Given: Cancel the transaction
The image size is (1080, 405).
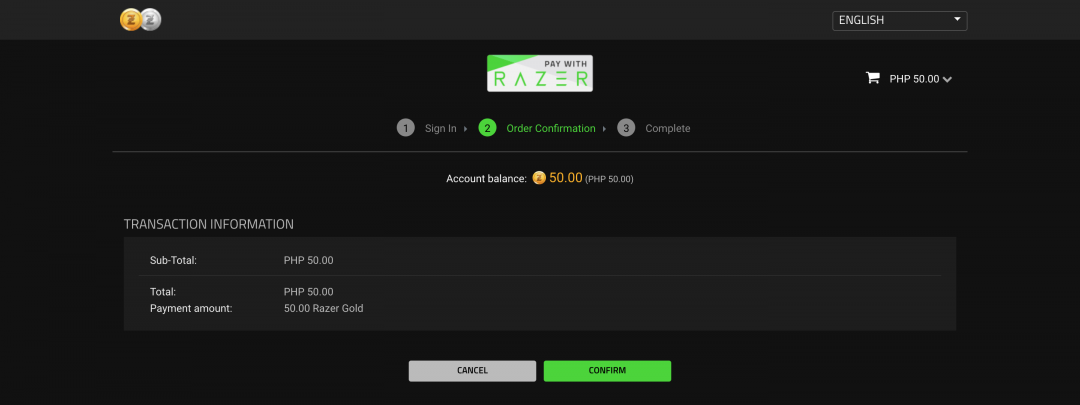Looking at the screenshot, I should [x=472, y=371].
